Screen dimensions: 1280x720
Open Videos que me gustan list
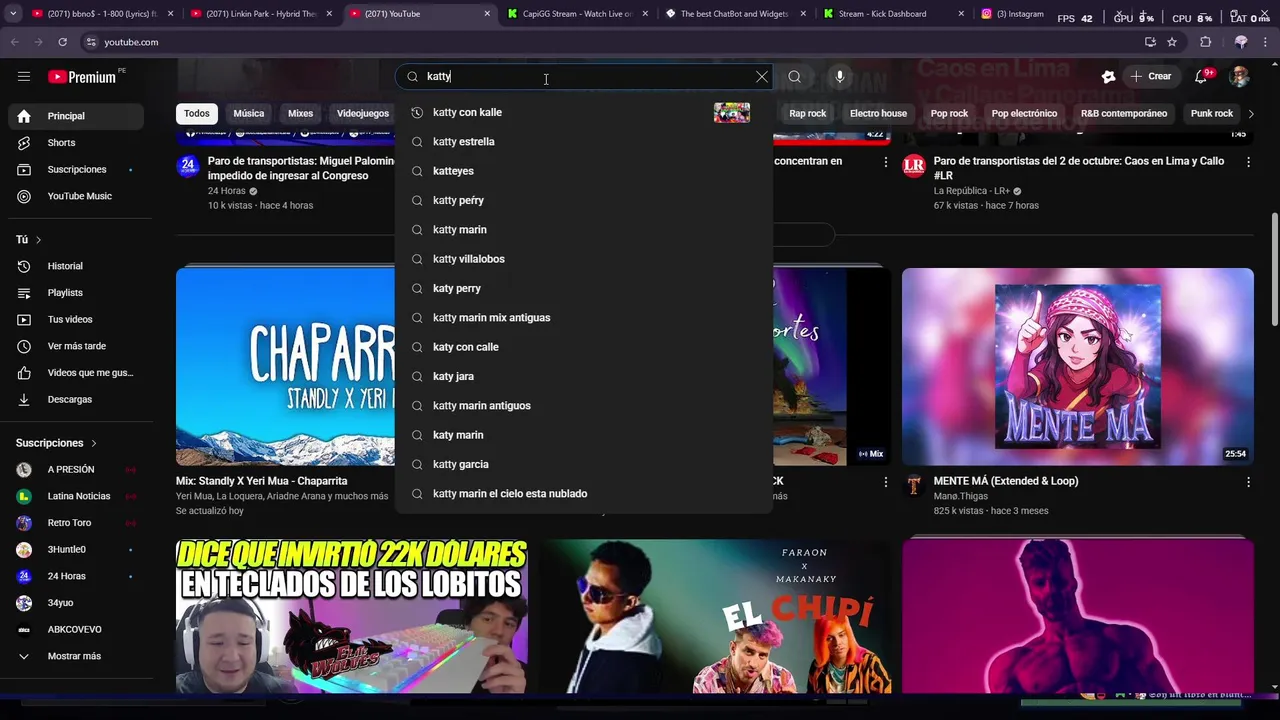click(77, 372)
